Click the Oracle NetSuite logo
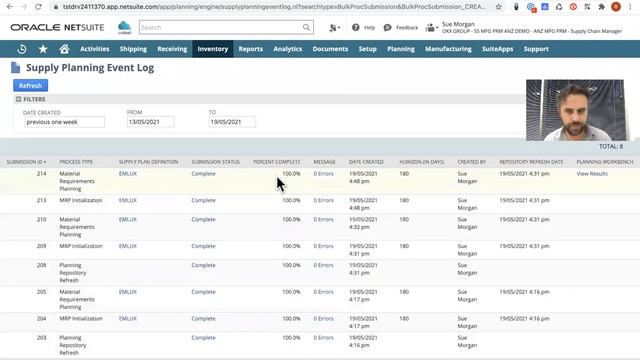This screenshot has width=640, height=360. click(x=57, y=27)
